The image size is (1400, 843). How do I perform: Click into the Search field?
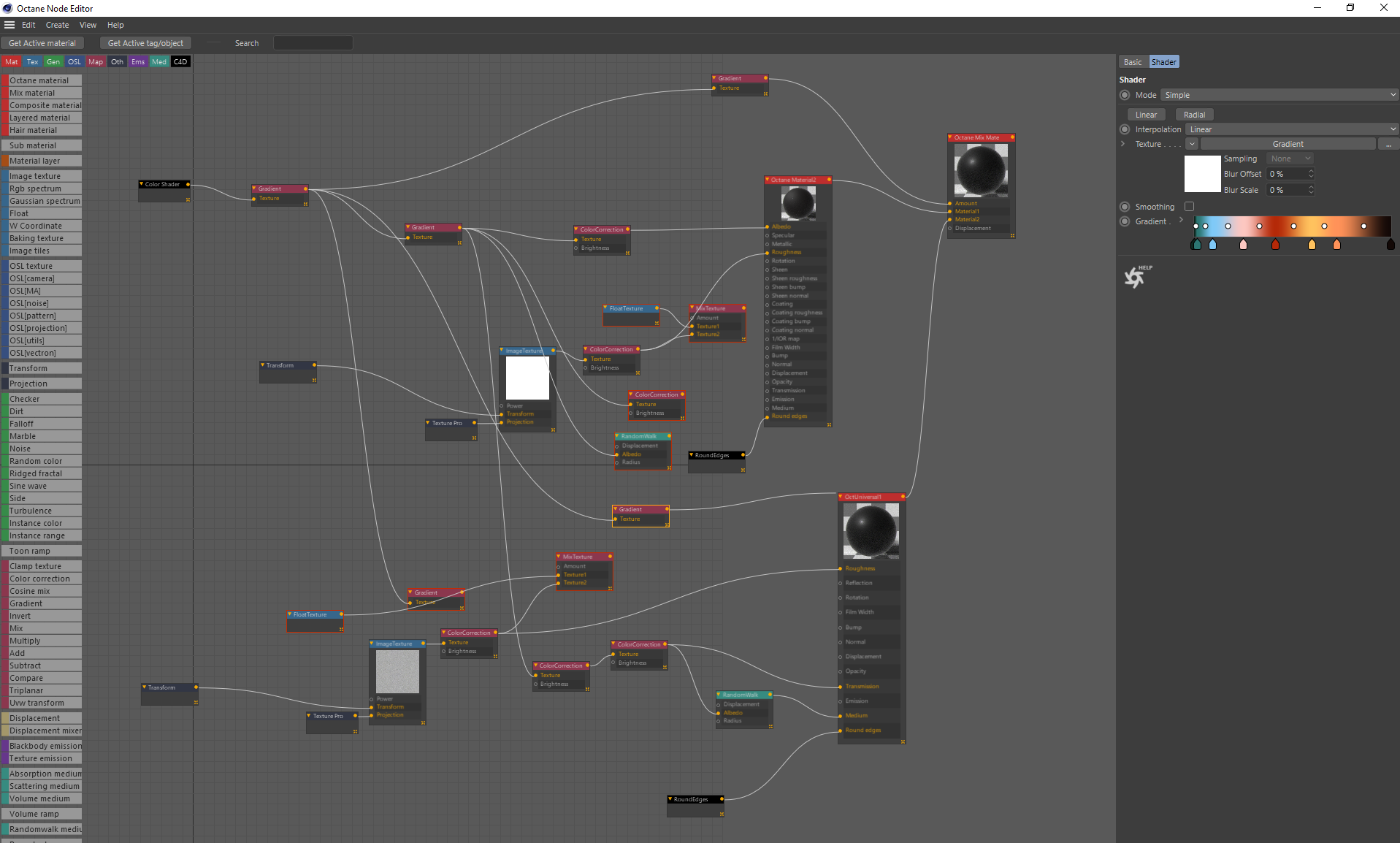tap(313, 43)
